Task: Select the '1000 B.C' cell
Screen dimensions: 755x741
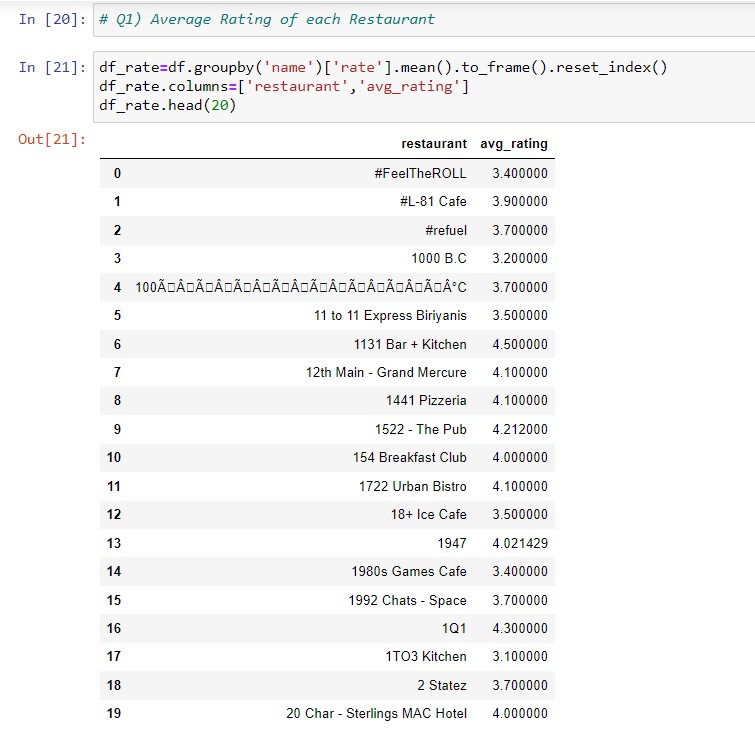Action: point(439,259)
